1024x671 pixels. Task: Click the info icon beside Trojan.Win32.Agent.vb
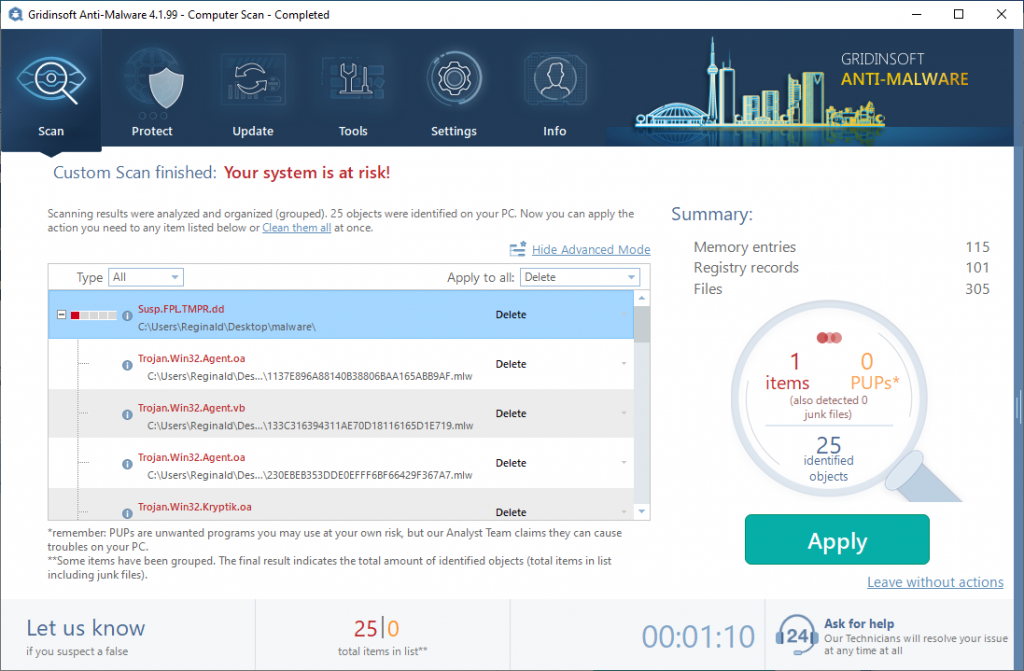coord(126,414)
